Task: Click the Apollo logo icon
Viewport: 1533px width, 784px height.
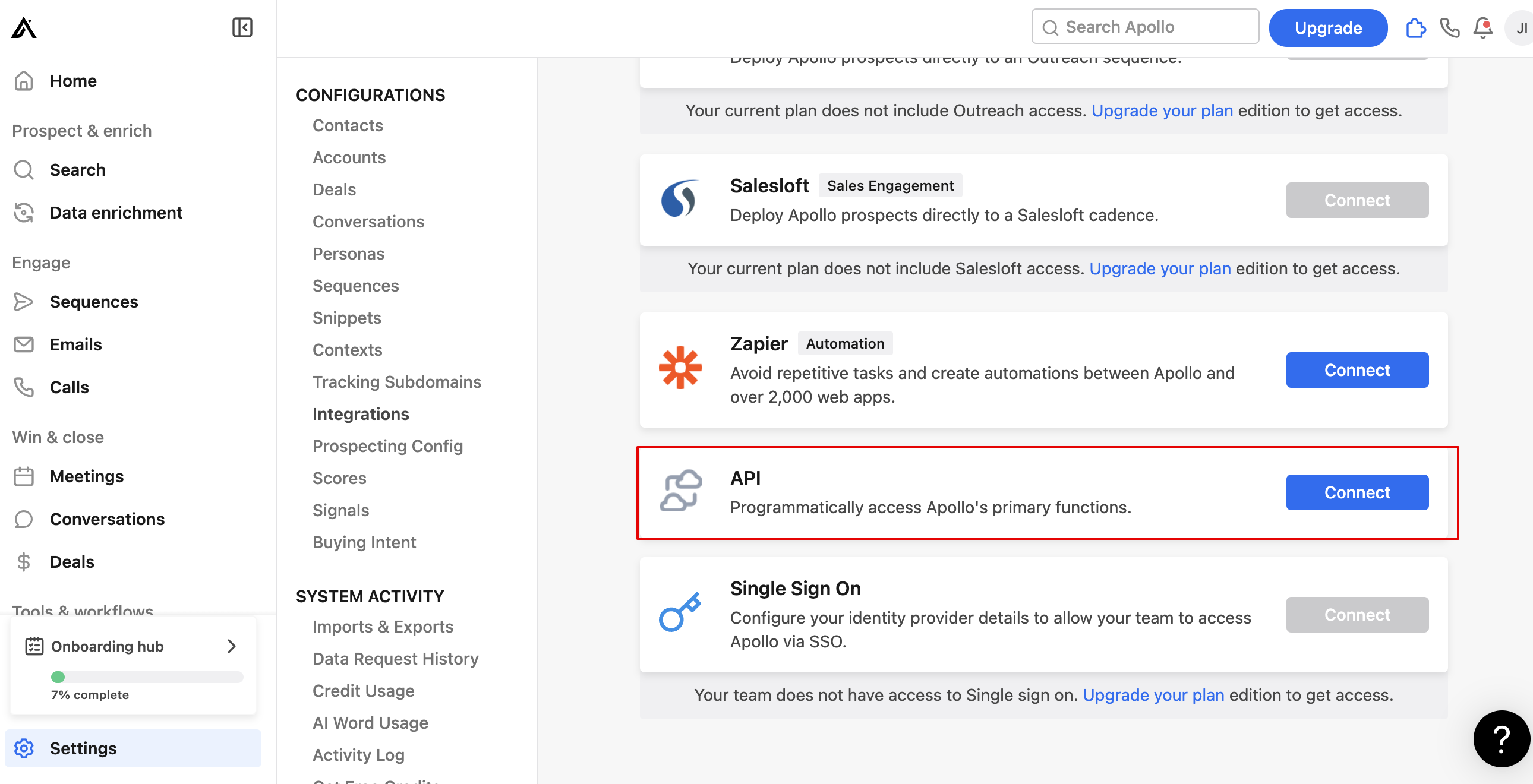Action: pos(24,27)
